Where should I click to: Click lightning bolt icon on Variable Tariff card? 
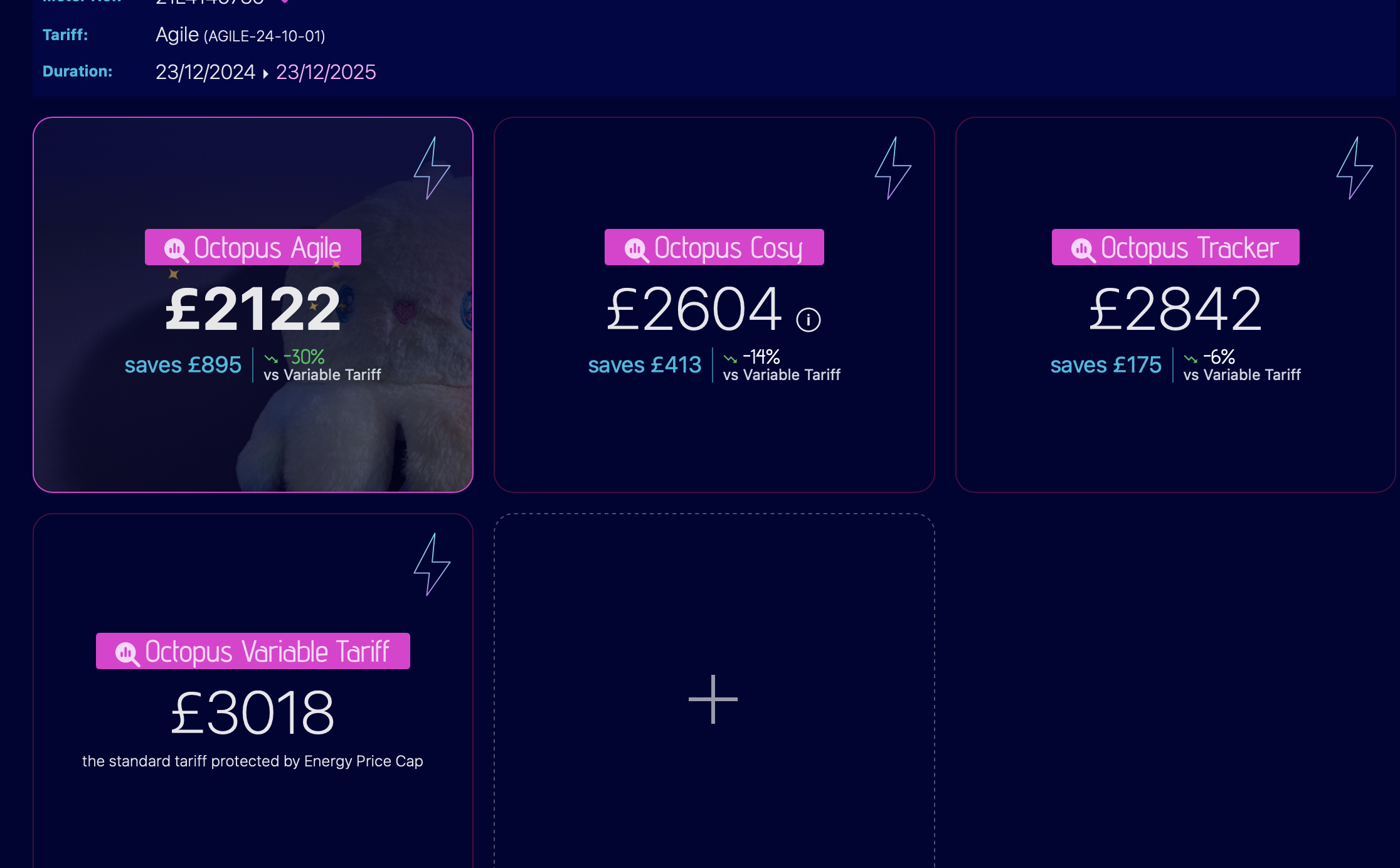point(432,564)
